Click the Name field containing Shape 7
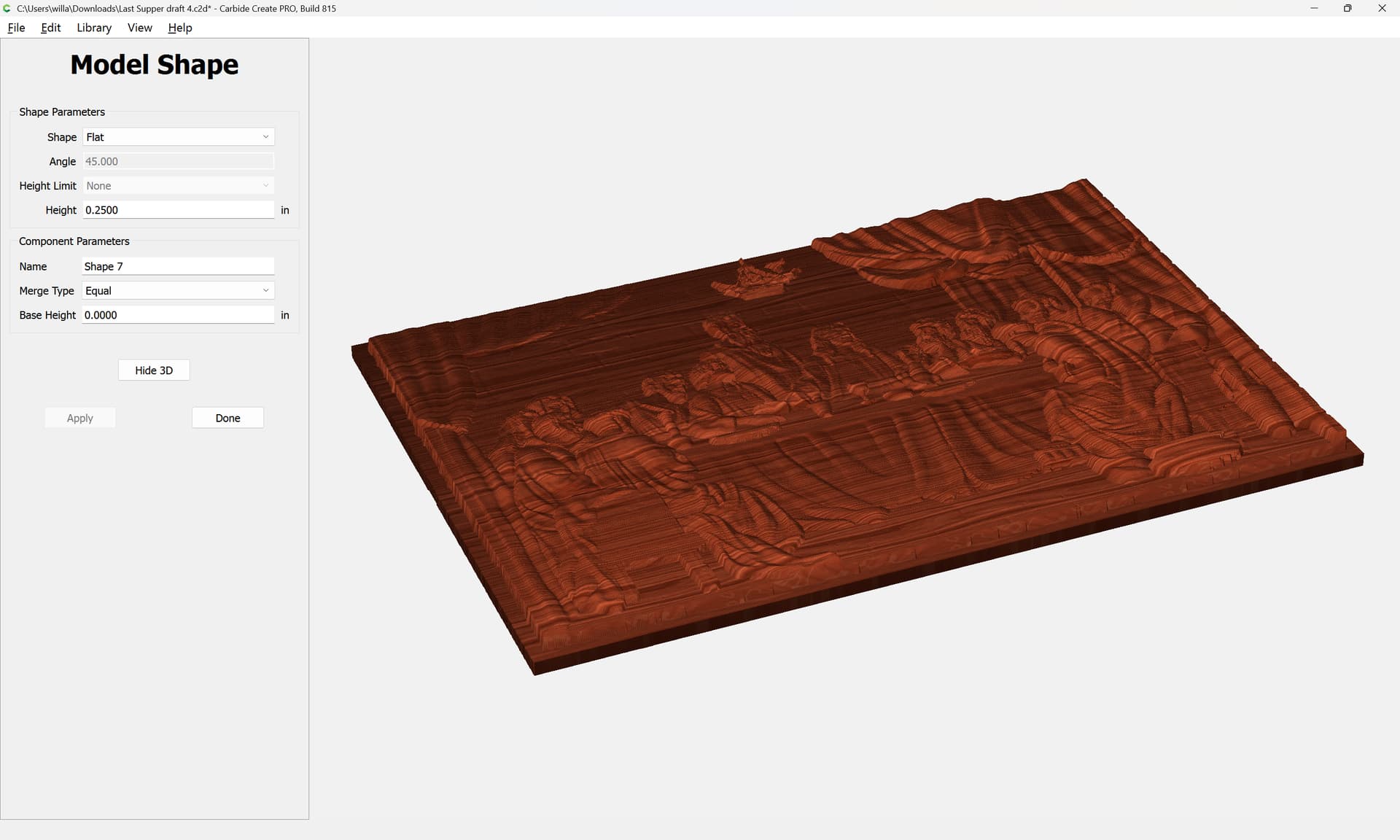The image size is (1400, 840). click(x=178, y=266)
